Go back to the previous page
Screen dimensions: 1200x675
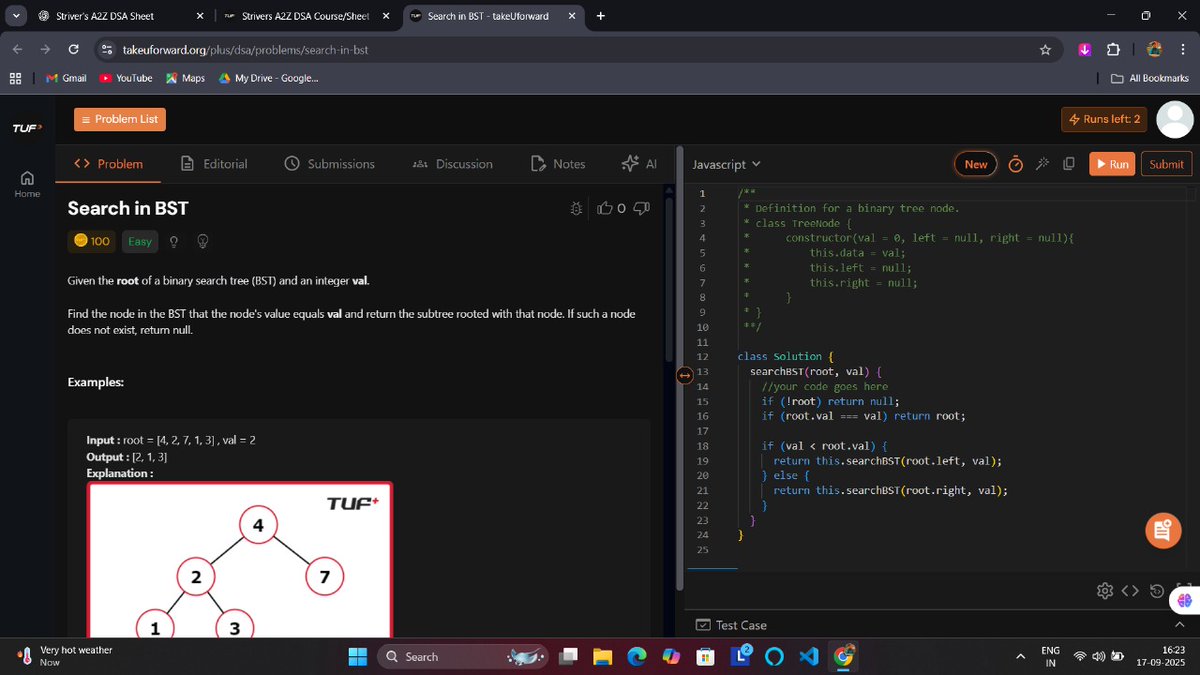coord(17,49)
